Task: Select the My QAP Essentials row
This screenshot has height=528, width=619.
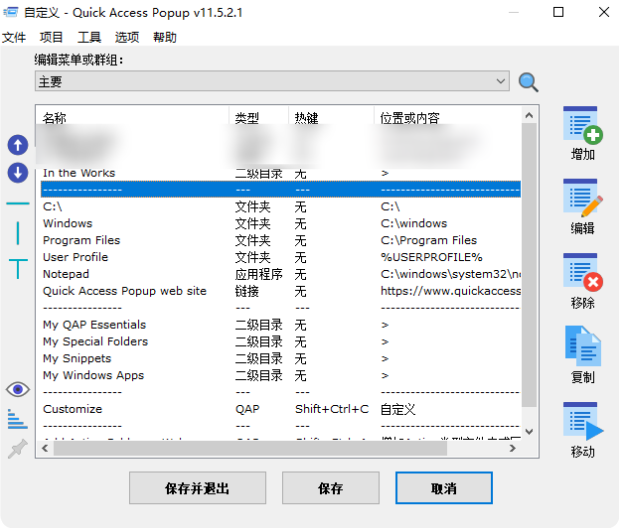Action: (x=281, y=325)
